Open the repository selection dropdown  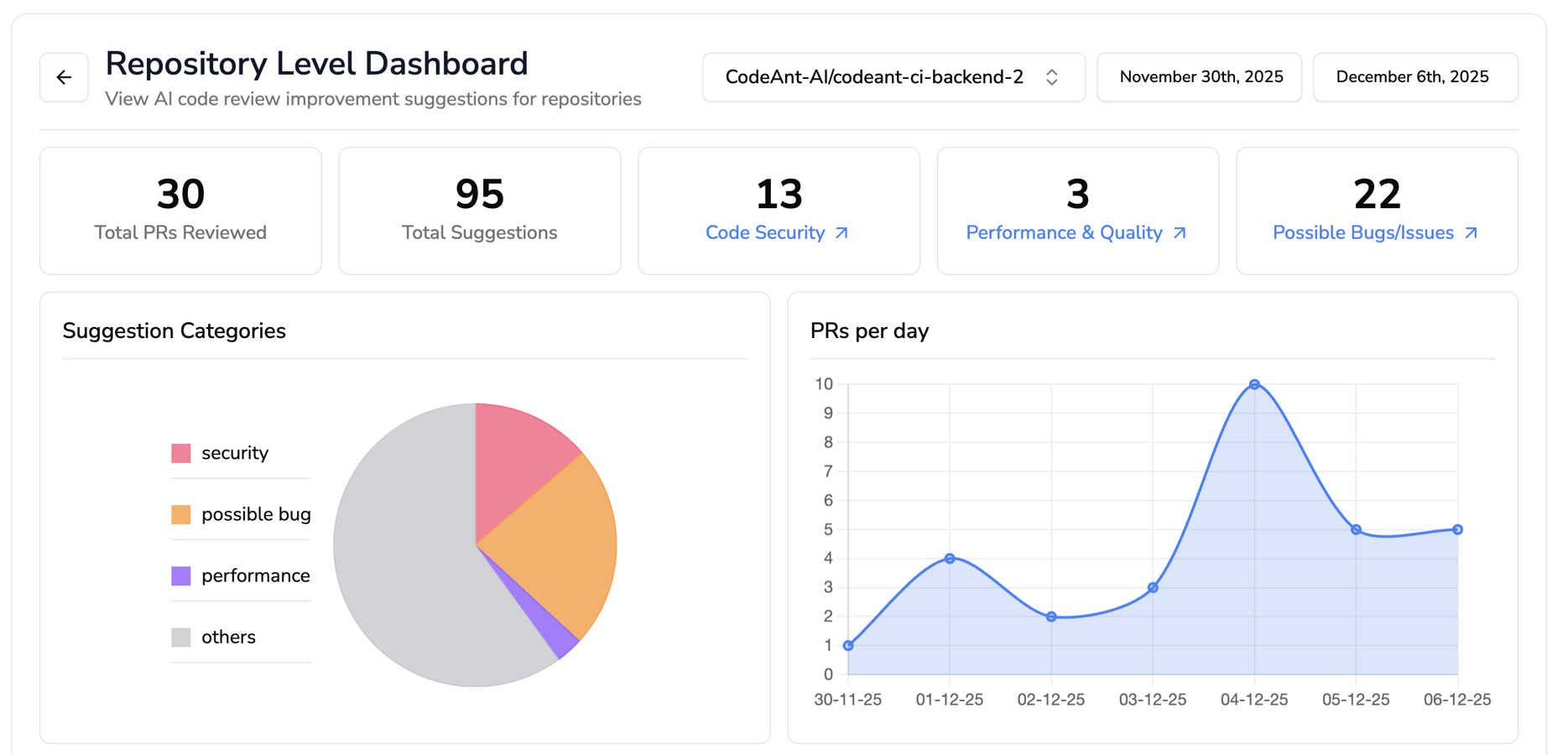click(x=893, y=76)
